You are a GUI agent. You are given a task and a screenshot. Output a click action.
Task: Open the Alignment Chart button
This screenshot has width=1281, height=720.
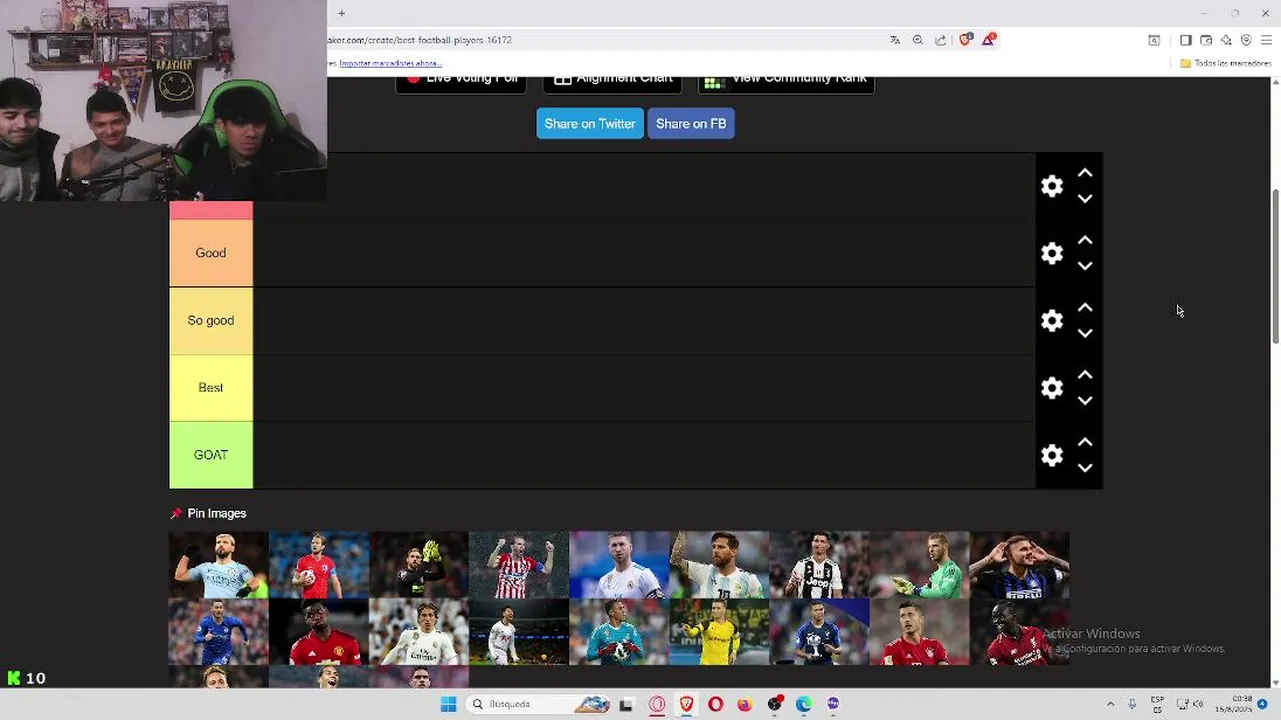[x=612, y=82]
